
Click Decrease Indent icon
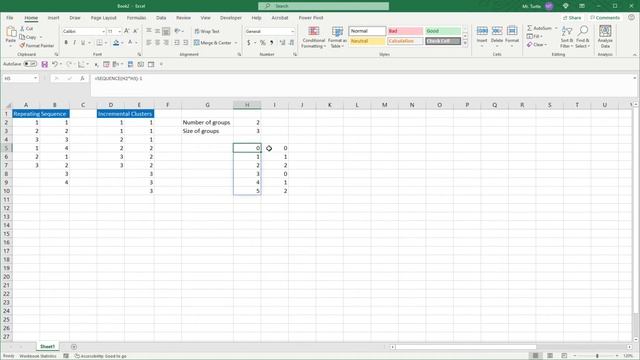tap(177, 42)
